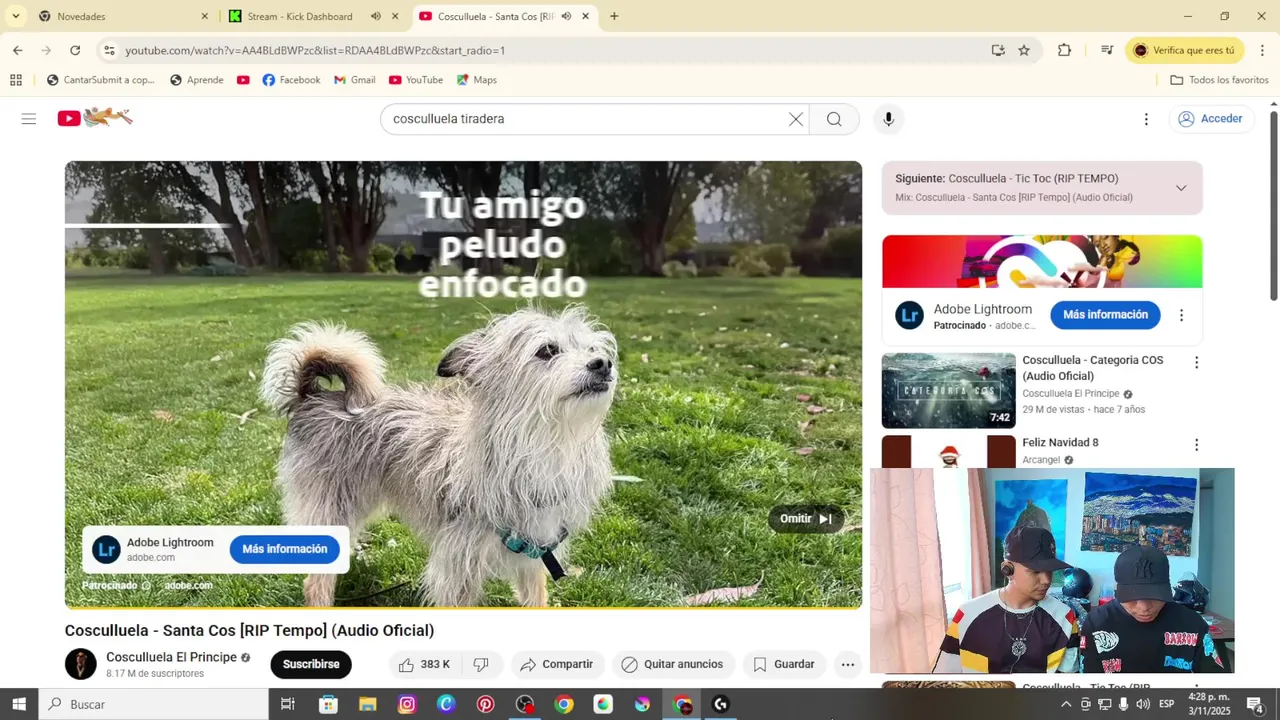Screen dimensions: 1280x720
Task: Open a new browser tab
Action: tap(614, 16)
